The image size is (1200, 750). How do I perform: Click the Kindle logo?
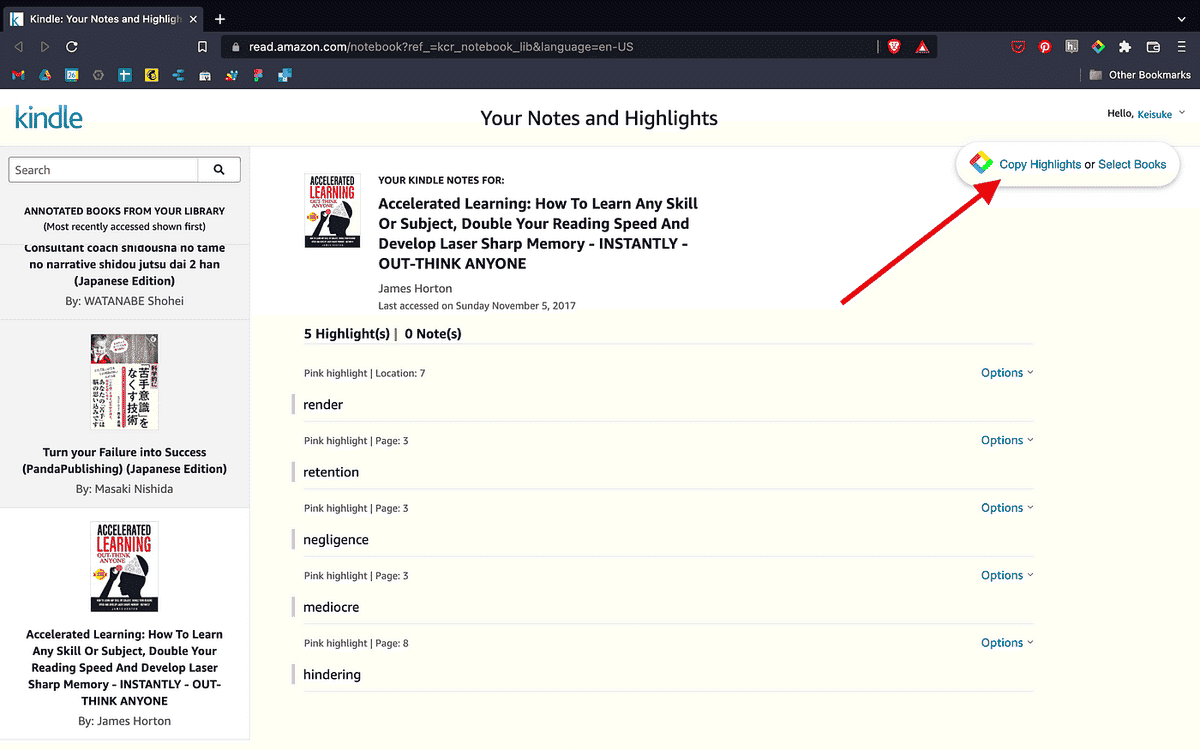click(x=49, y=117)
